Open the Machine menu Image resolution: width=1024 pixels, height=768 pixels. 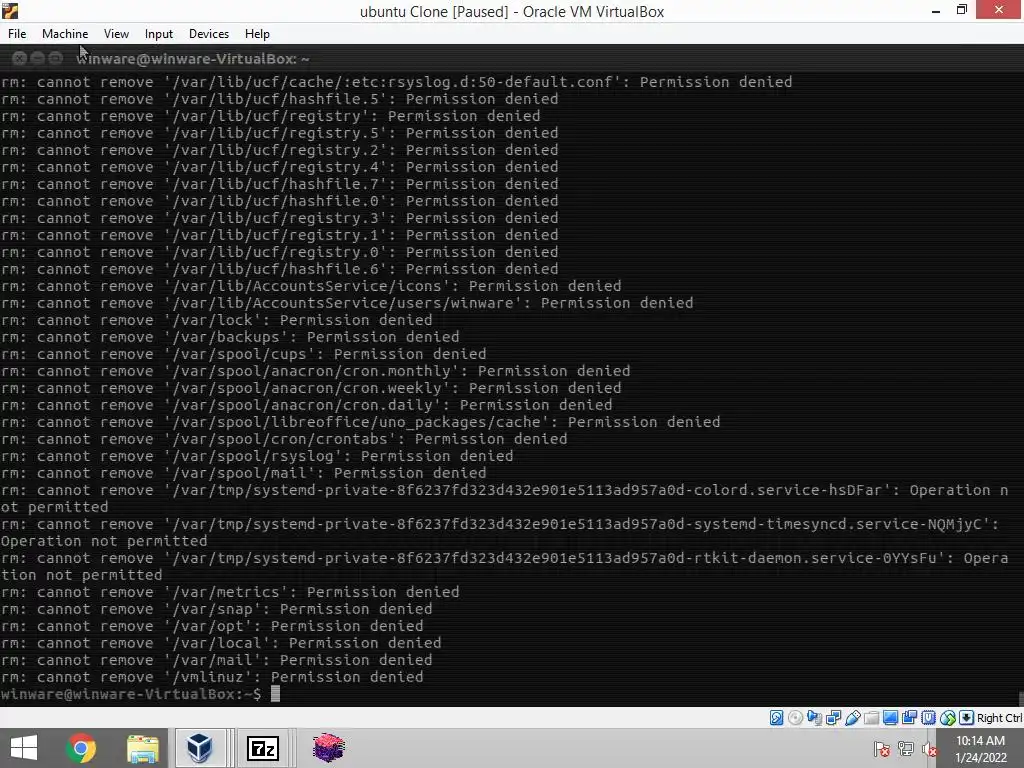(x=65, y=34)
